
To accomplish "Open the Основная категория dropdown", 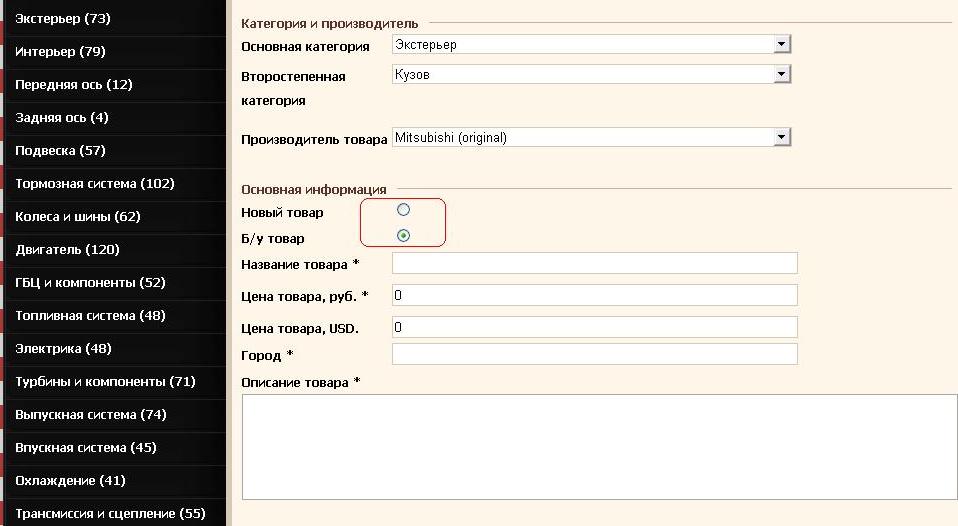I will click(x=590, y=45).
